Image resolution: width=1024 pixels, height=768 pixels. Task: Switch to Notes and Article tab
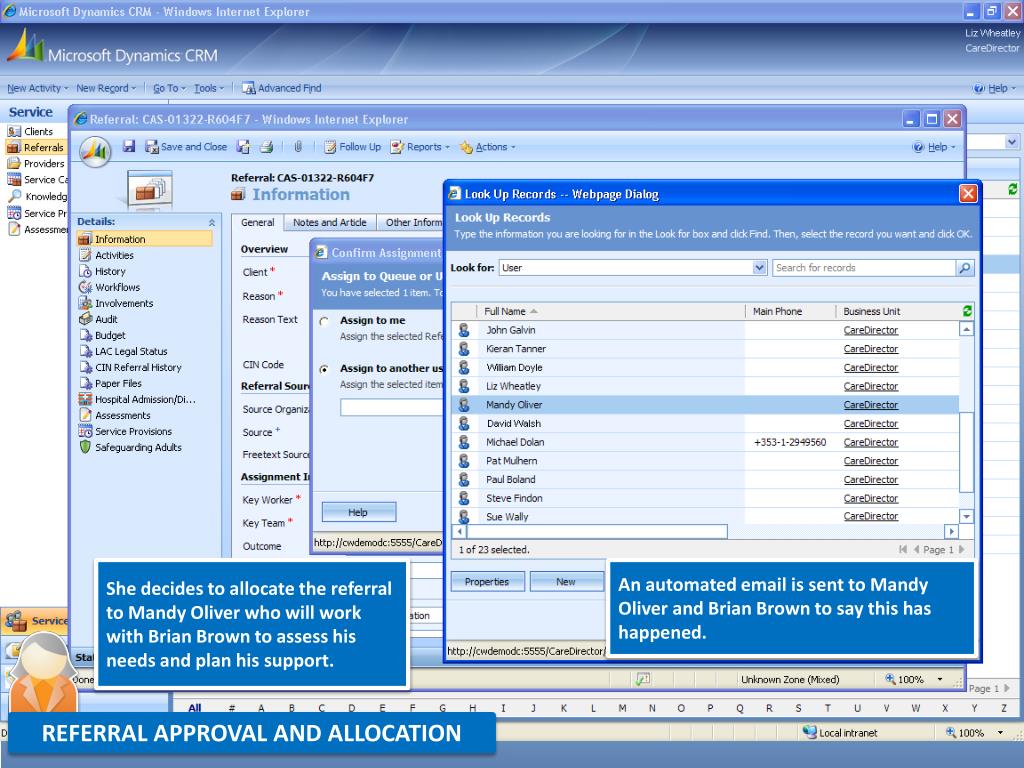330,223
